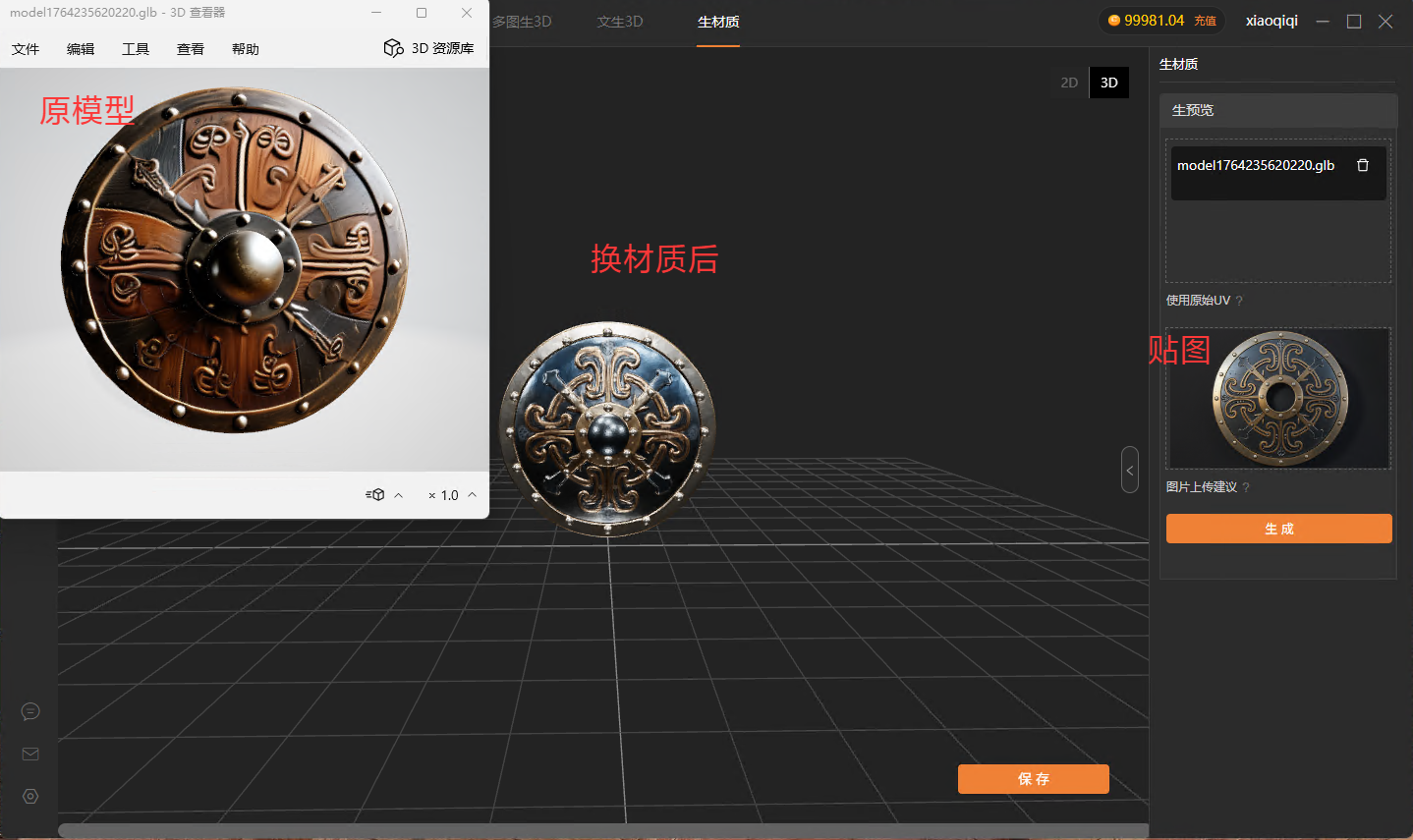This screenshot has width=1413, height=840.
Task: Collapse the right side panel arrow
Action: click(1130, 470)
